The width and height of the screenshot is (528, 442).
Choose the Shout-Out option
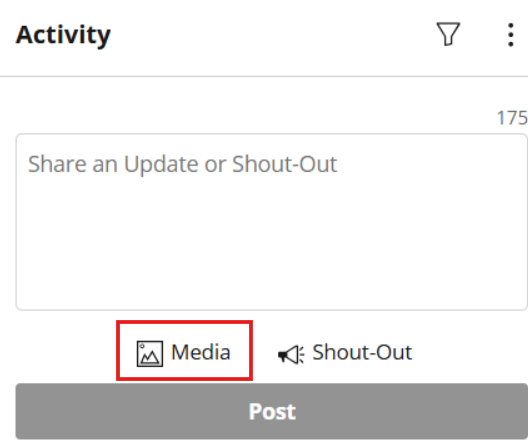[x=345, y=353]
